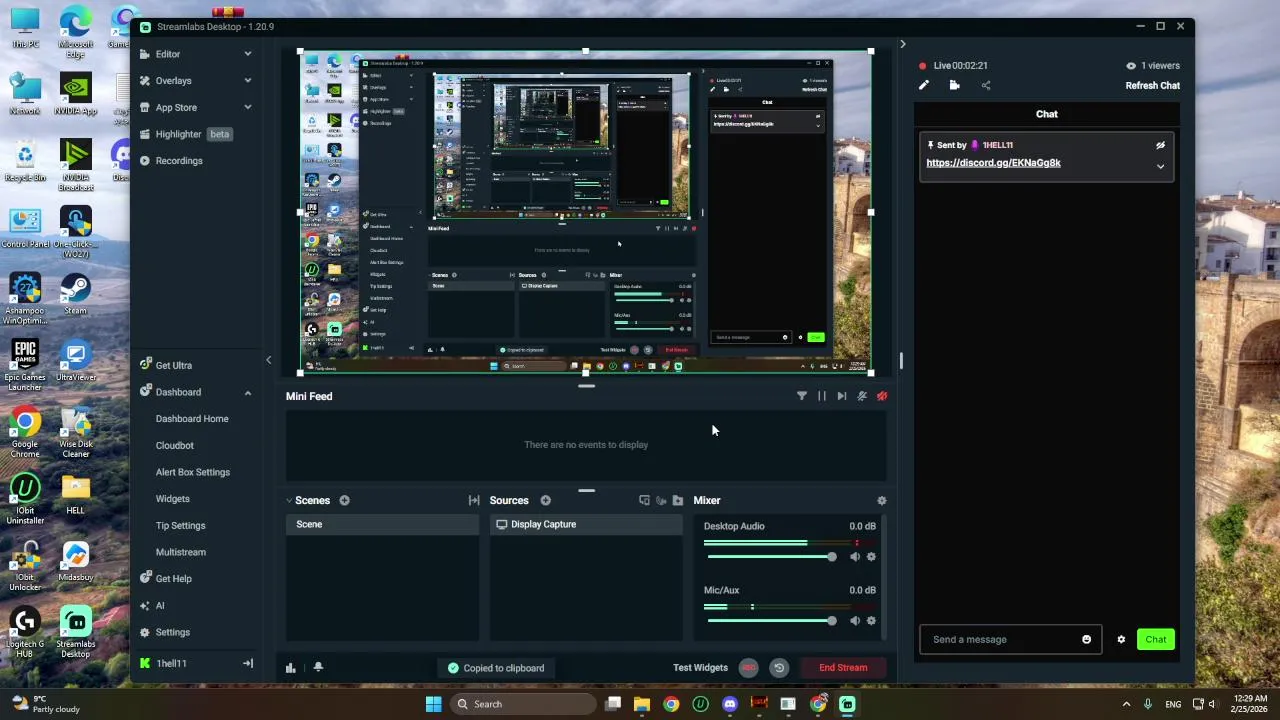The image size is (1280, 720).
Task: Add a source folder
Action: pos(678,500)
